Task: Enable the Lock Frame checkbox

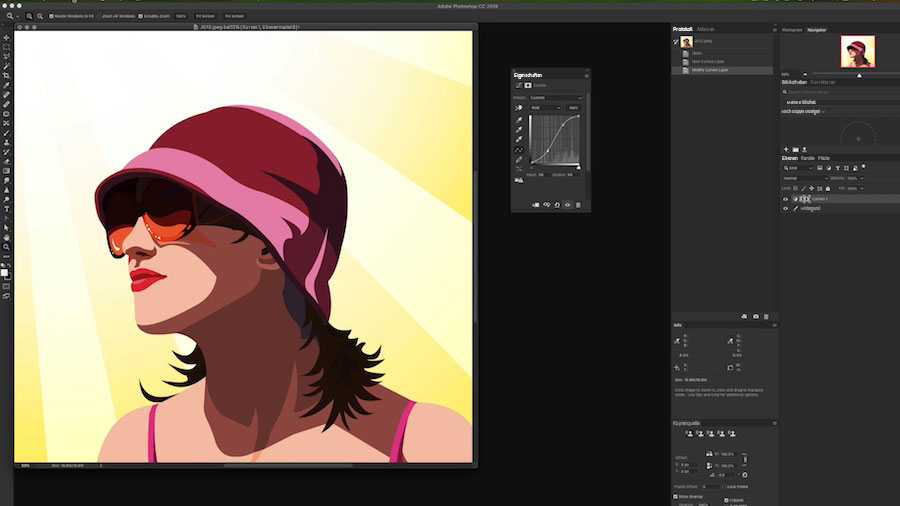Action: click(x=723, y=486)
